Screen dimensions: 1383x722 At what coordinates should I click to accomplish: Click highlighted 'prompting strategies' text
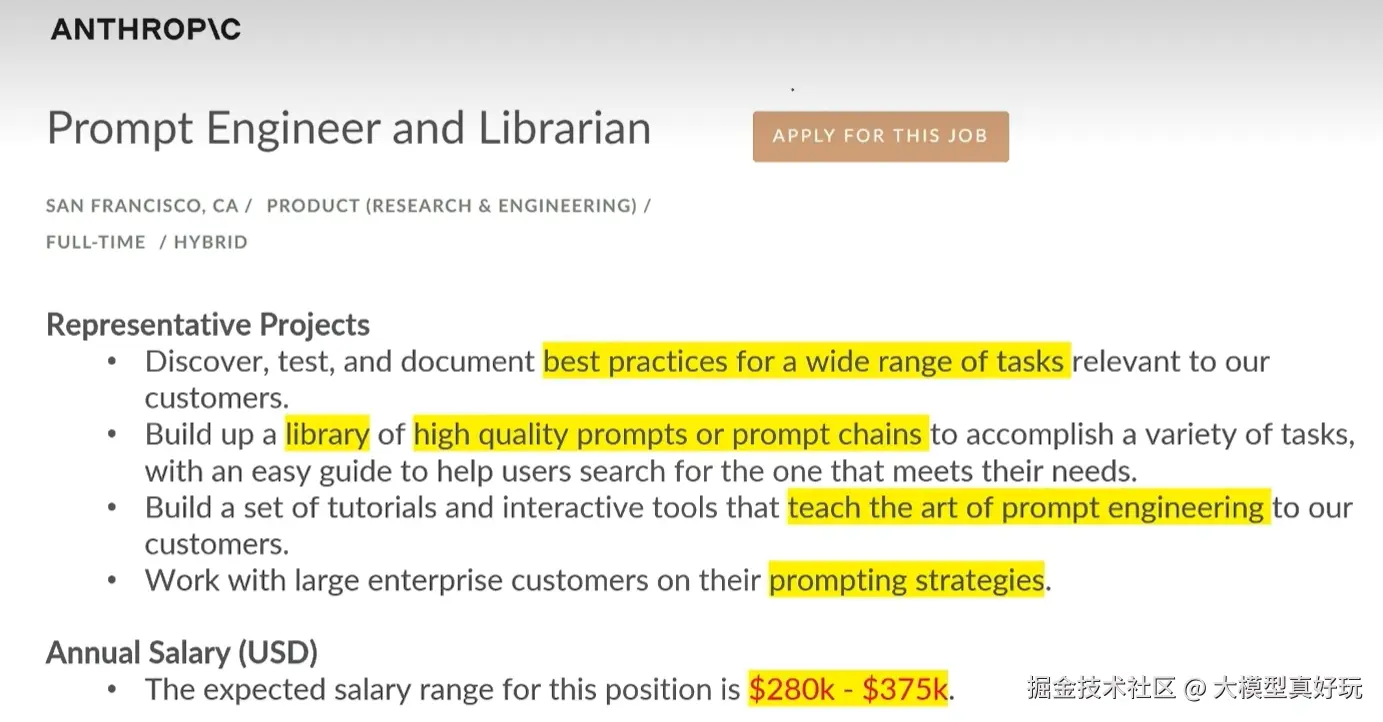pos(906,580)
